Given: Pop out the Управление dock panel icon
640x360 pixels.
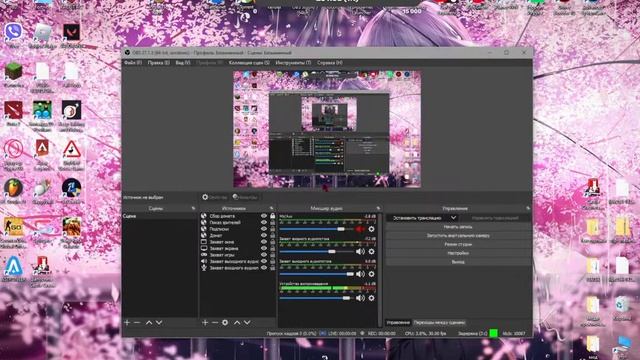Looking at the screenshot, I should pos(528,208).
